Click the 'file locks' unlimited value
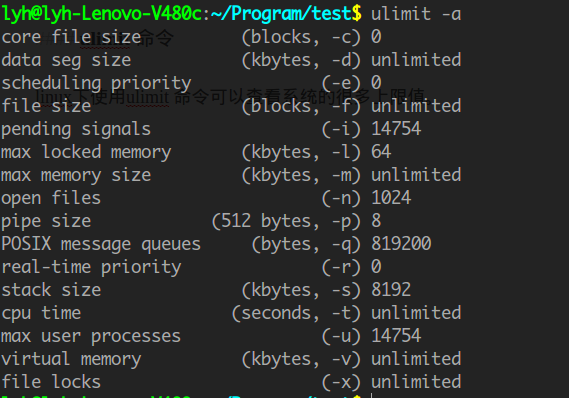Viewport: 569px width, 398px height. 416,382
